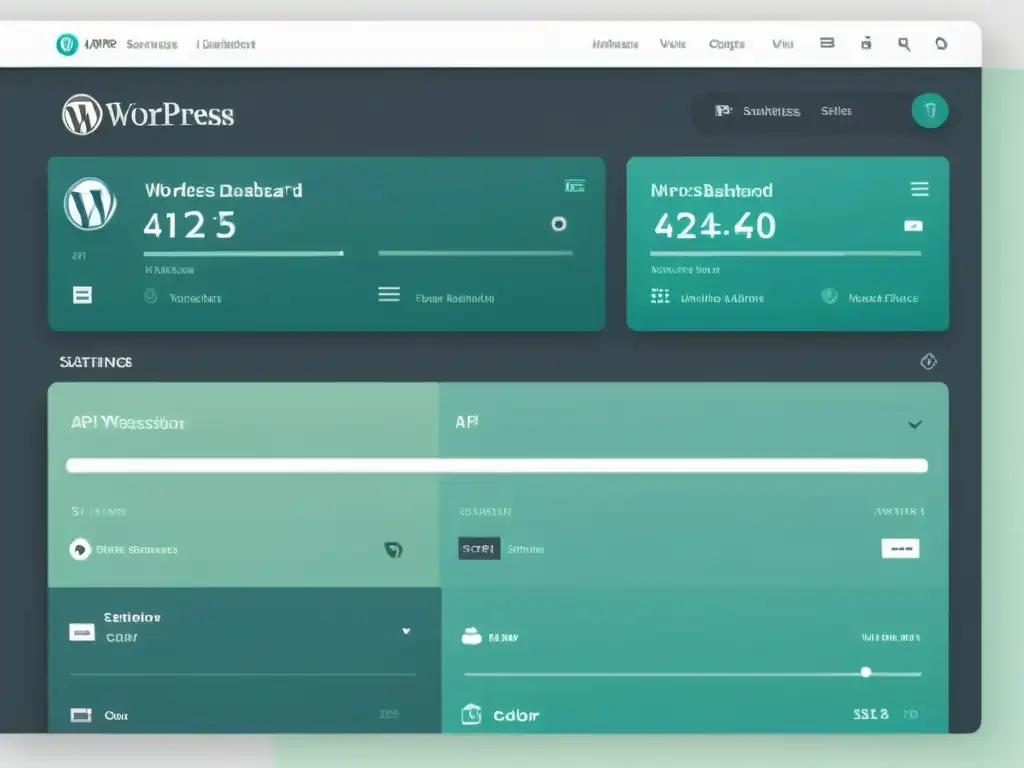
Task: Click the WordPress logo in the 412 5 card
Action: click(90, 204)
